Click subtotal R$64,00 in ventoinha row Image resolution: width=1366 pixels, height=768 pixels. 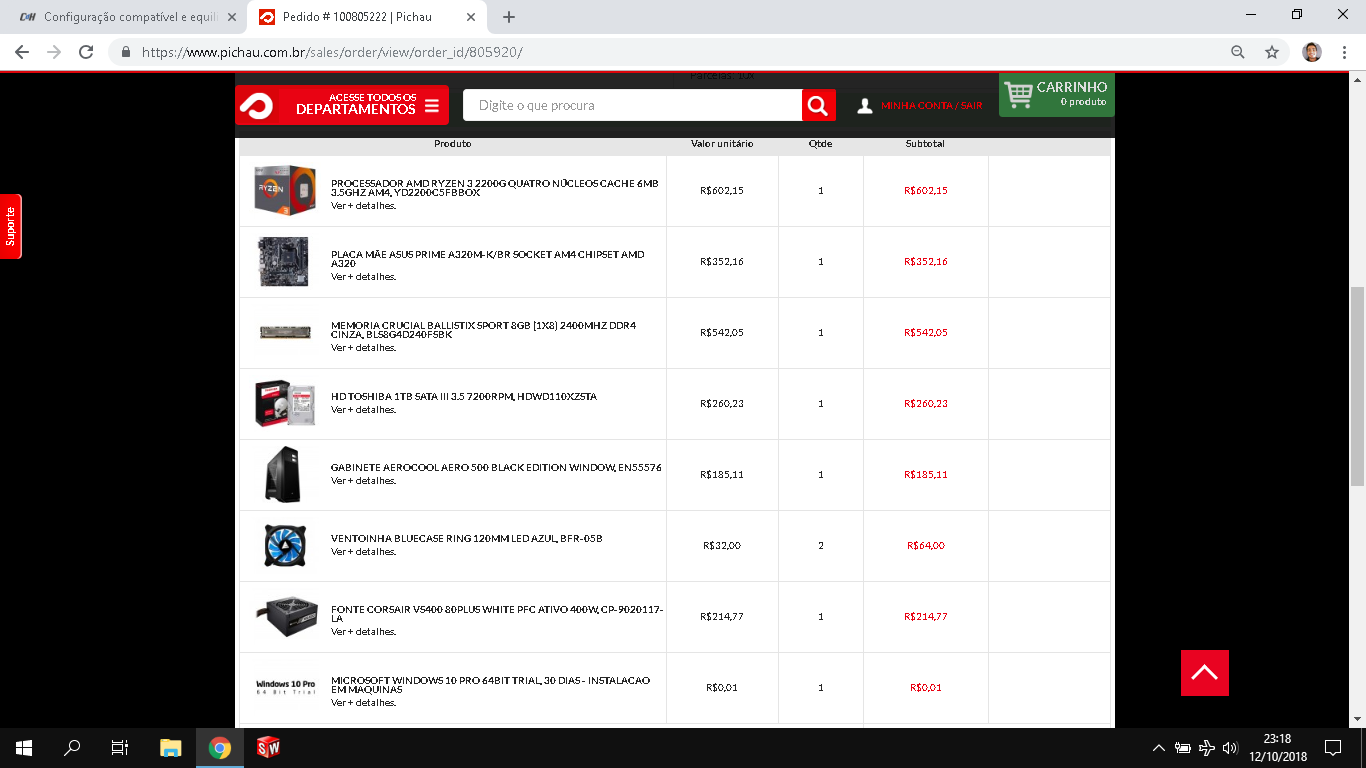[x=925, y=546]
